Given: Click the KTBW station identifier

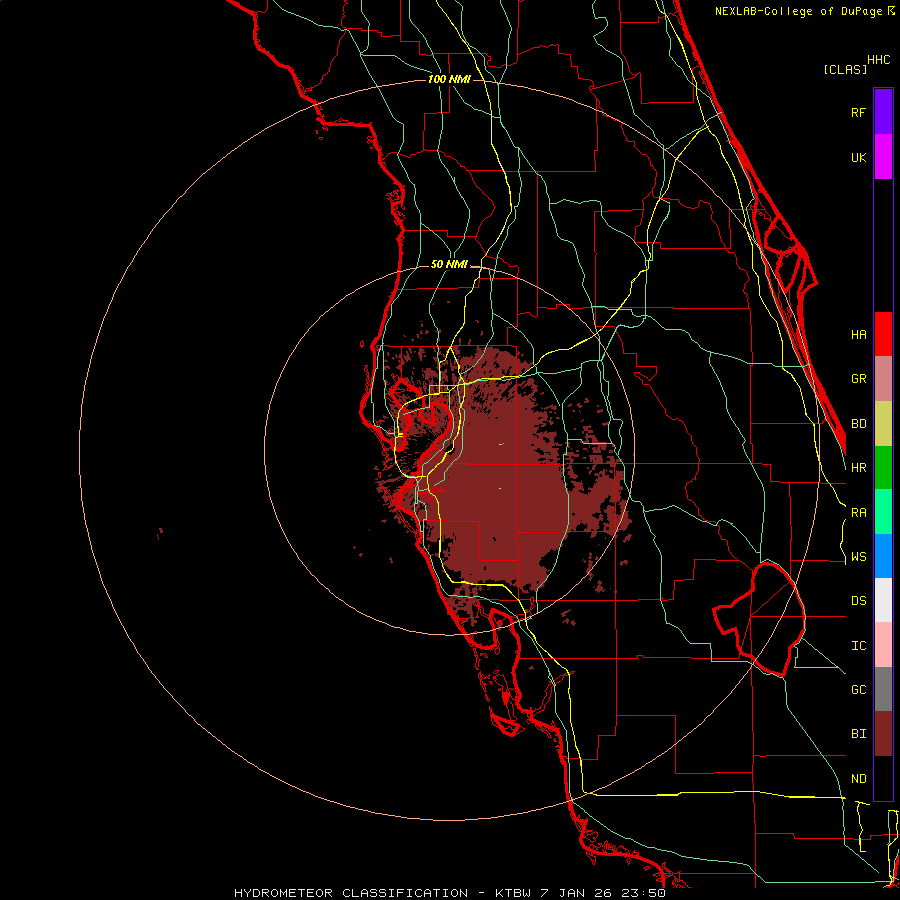Looking at the screenshot, I should 513,893.
